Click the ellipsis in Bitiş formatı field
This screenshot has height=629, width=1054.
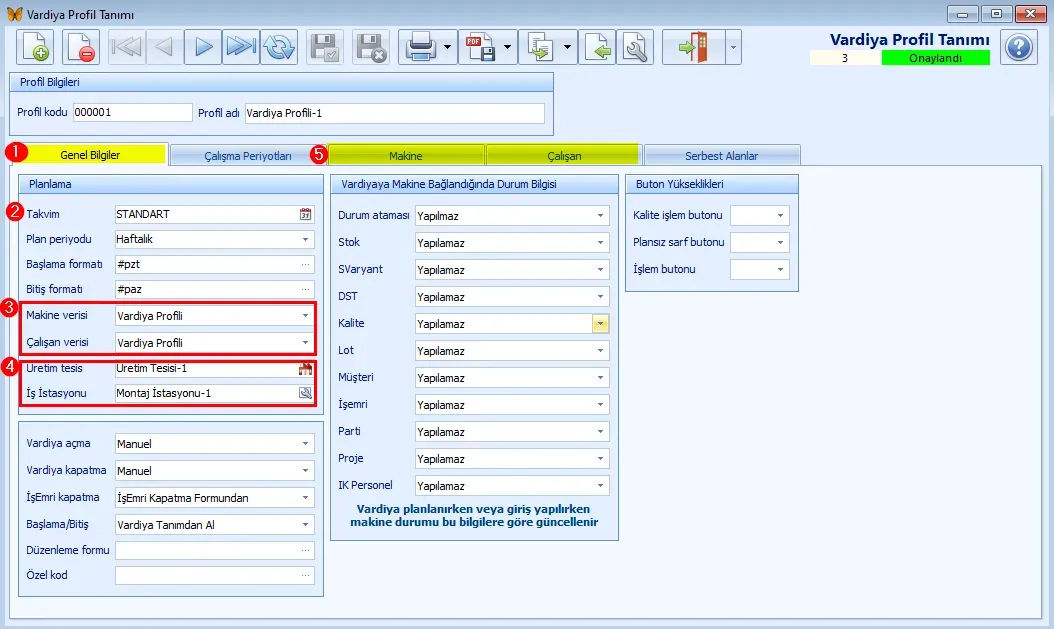click(306, 289)
